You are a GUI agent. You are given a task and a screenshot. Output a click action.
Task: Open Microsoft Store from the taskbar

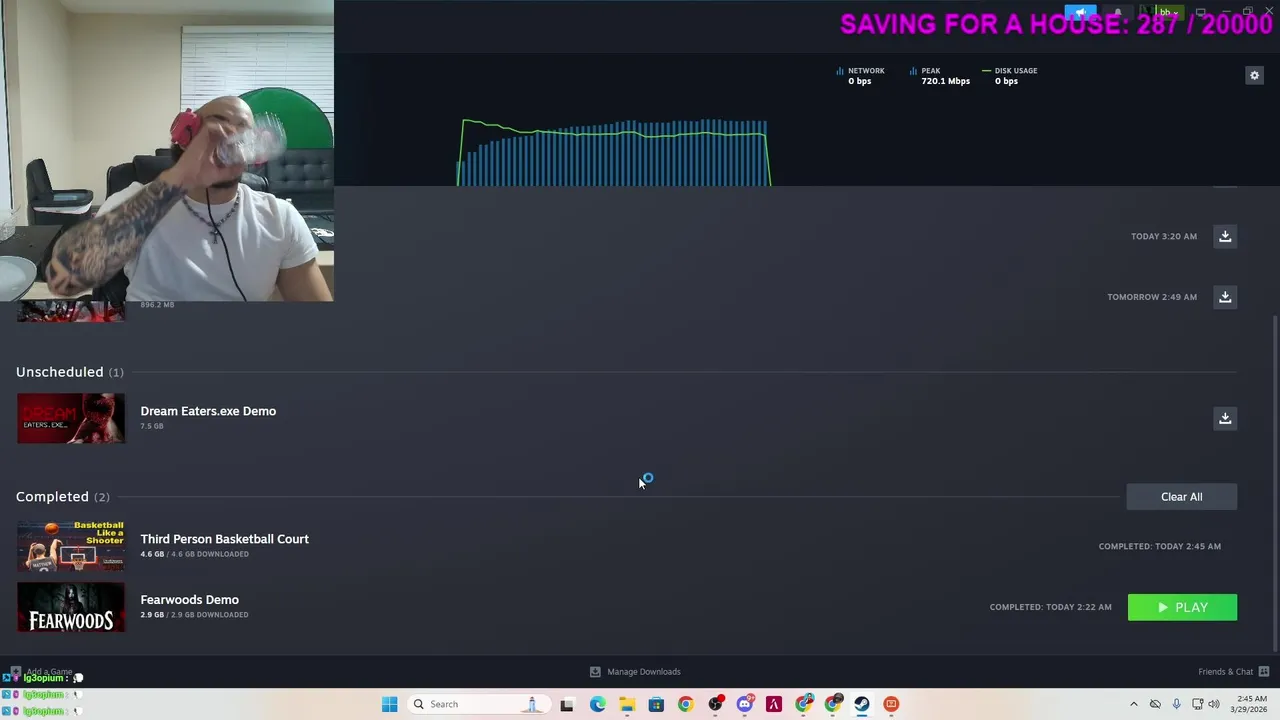coord(656,704)
